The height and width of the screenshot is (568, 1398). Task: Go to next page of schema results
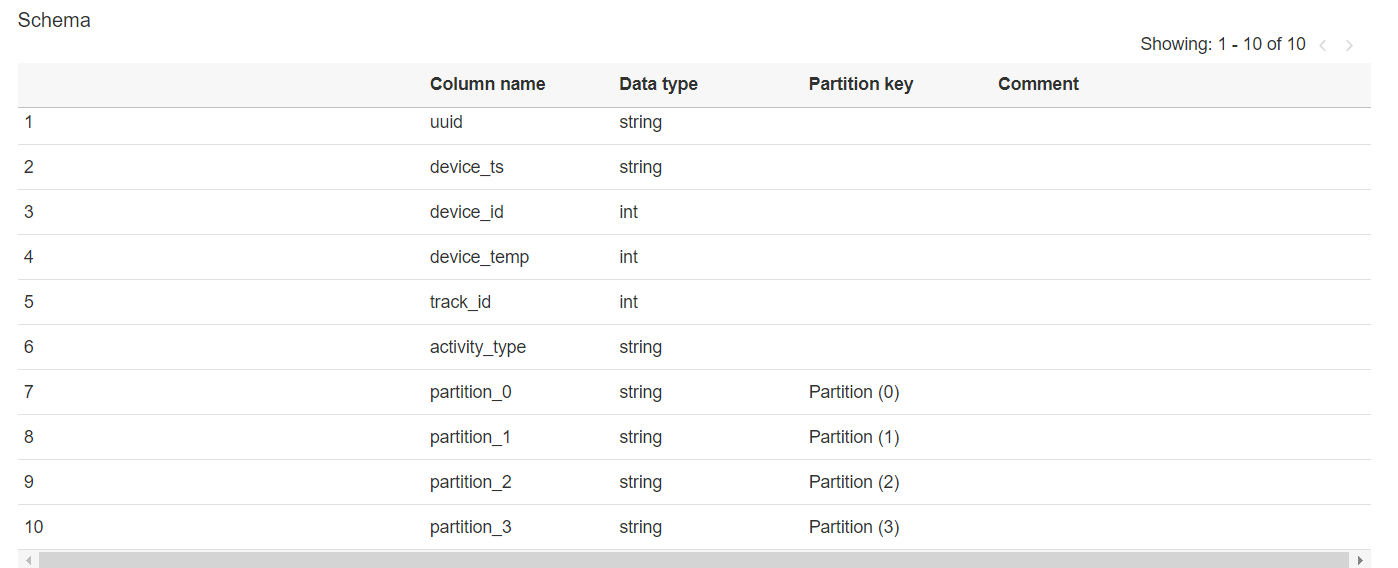click(1349, 45)
